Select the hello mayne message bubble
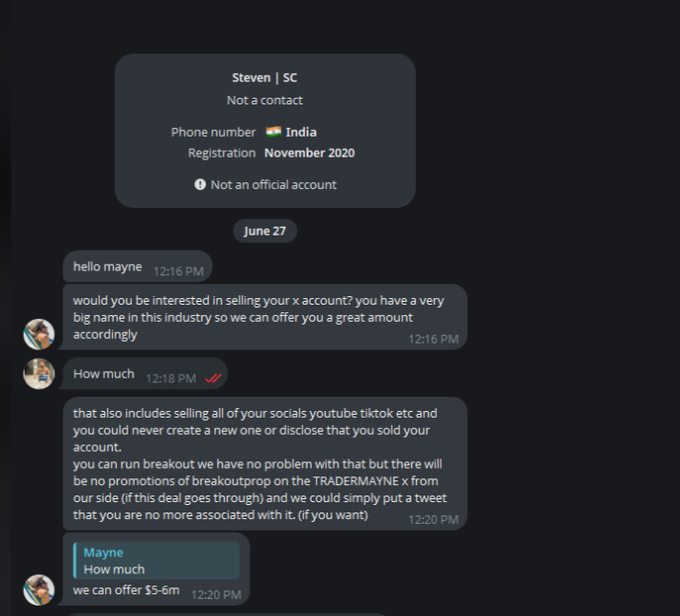680x616 pixels. click(108, 267)
